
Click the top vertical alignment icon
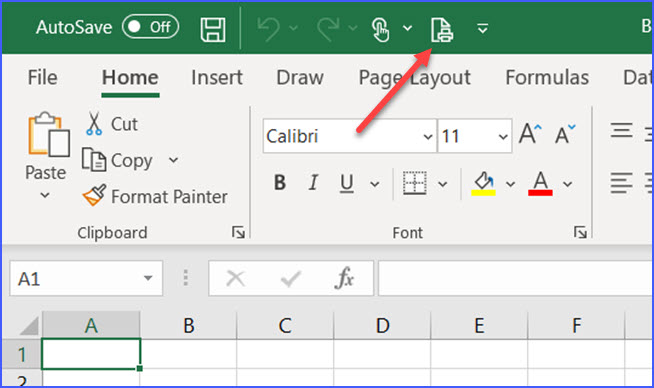click(621, 130)
